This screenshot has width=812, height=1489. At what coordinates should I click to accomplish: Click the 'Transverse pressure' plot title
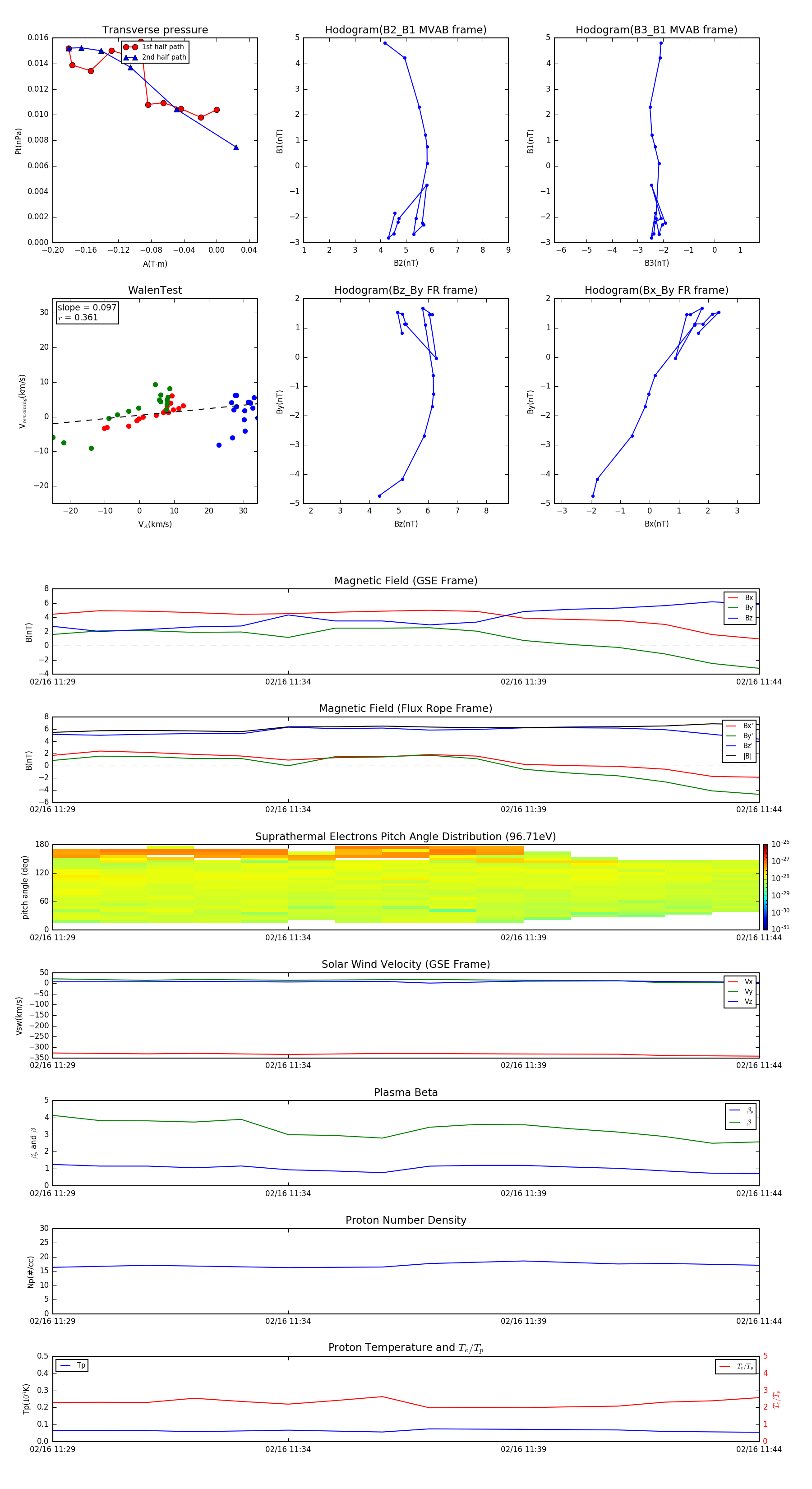click(x=155, y=29)
